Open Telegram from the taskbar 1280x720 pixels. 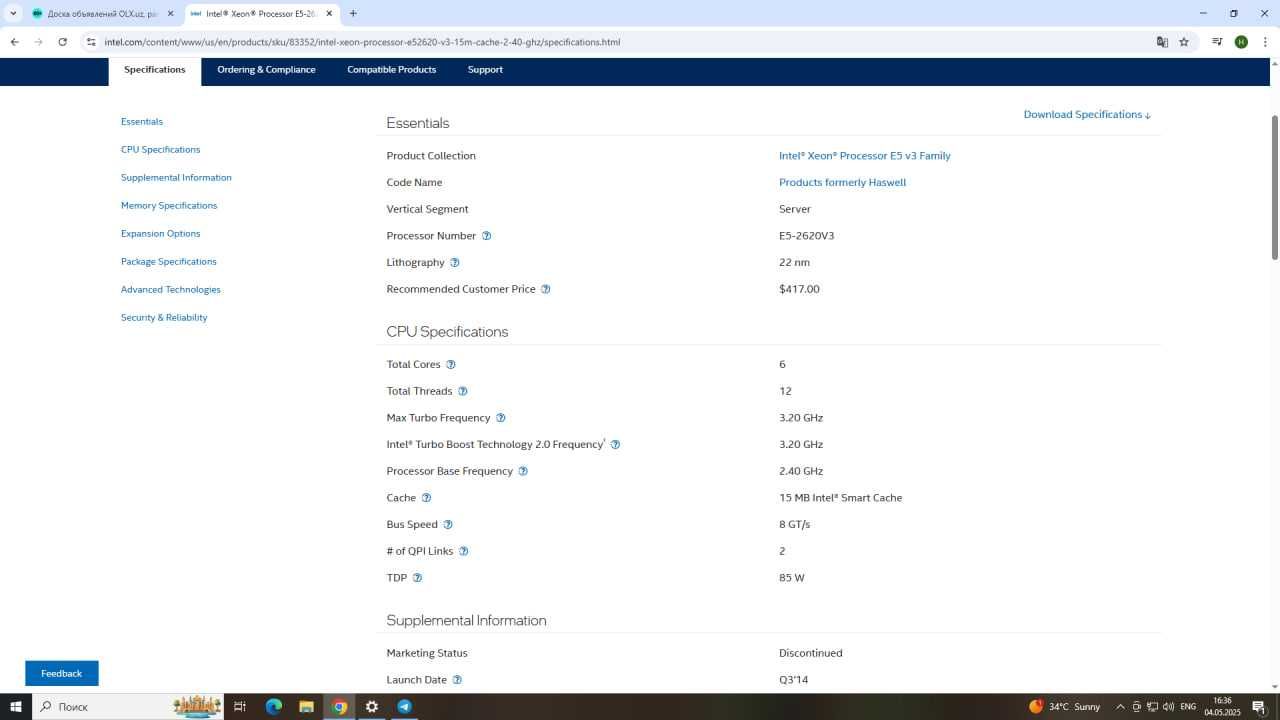(x=405, y=707)
